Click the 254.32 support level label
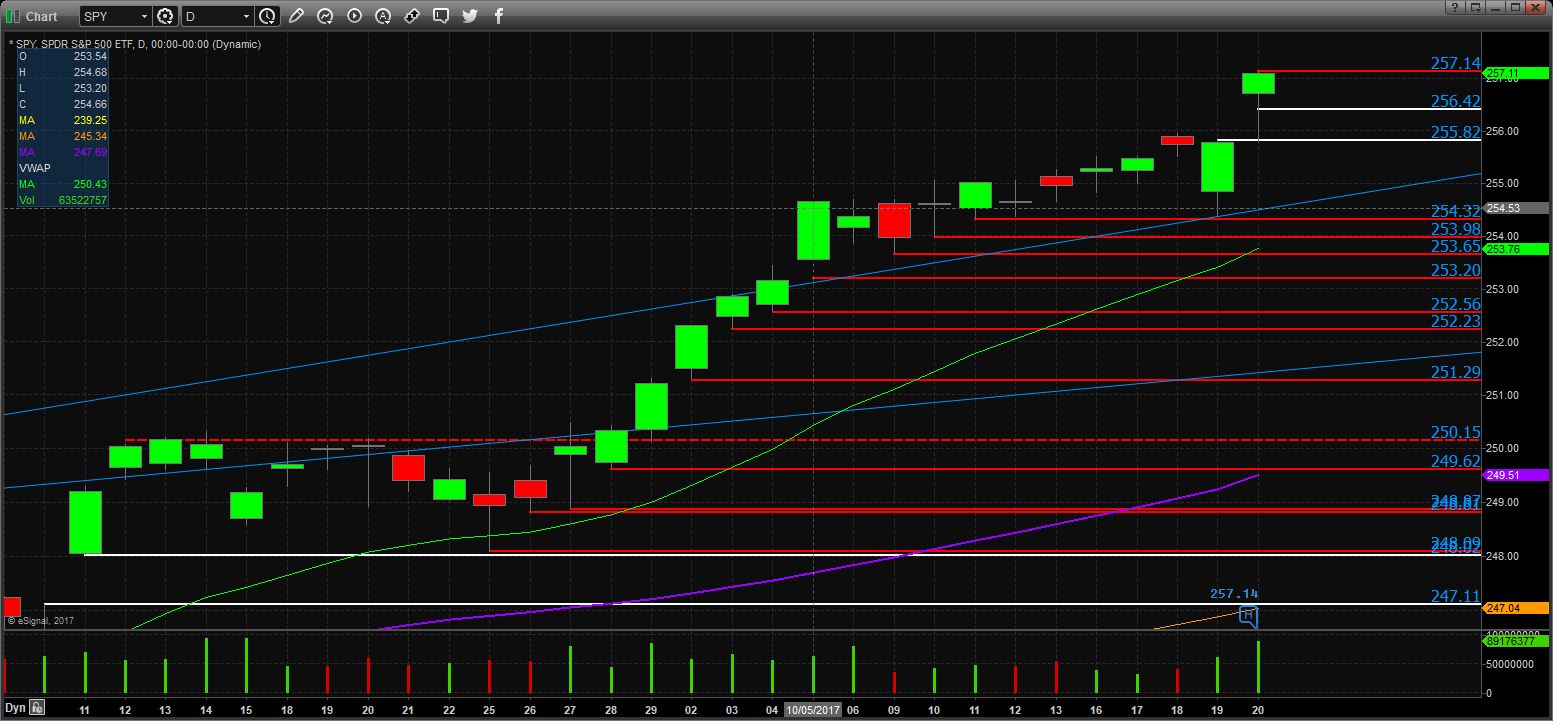The image size is (1560, 728). point(1455,211)
